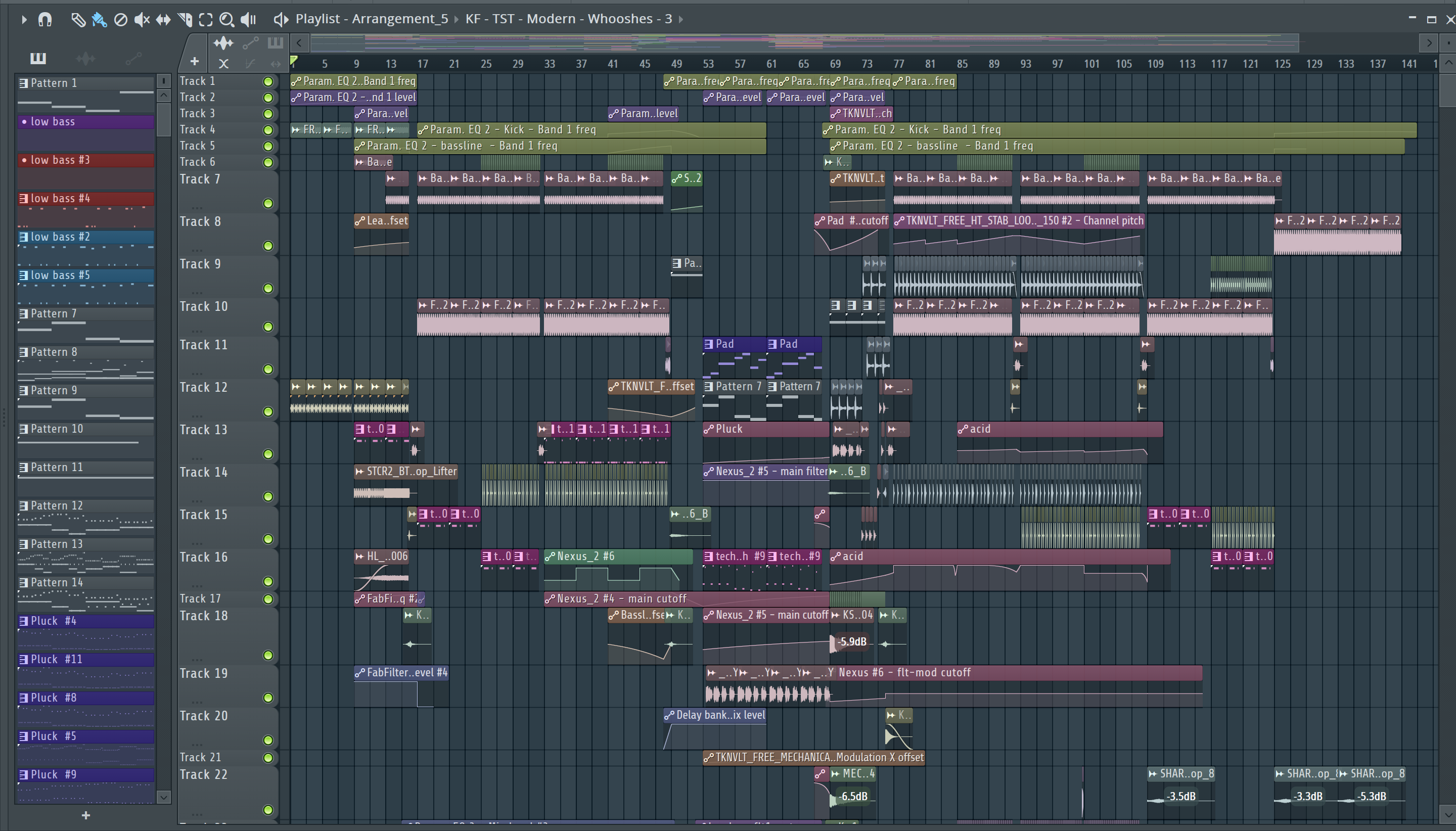Select Pattern 12 in the picker
The width and height of the screenshot is (1456, 831).
[85, 517]
